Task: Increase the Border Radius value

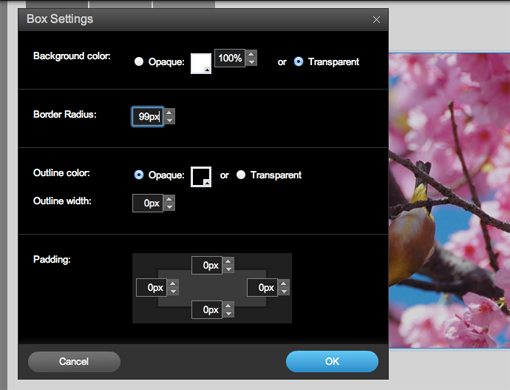Action: click(x=169, y=113)
